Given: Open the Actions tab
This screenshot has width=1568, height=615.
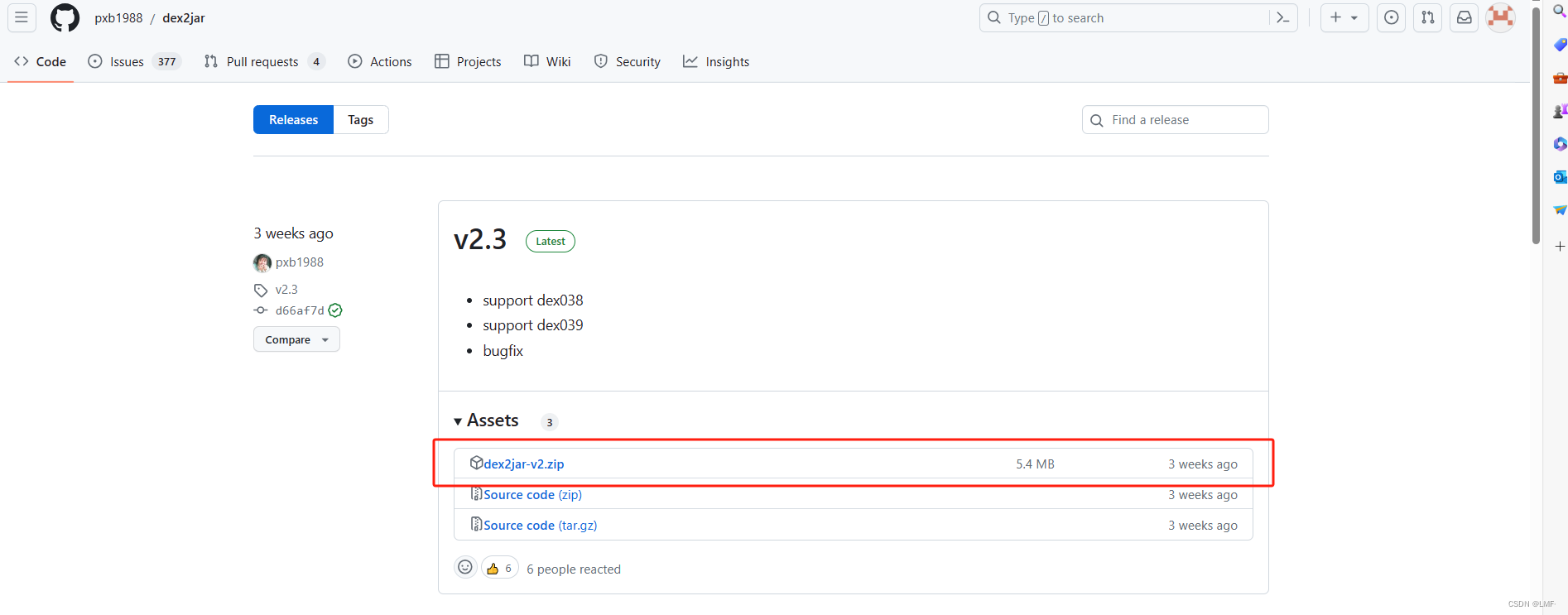Looking at the screenshot, I should click(x=380, y=61).
